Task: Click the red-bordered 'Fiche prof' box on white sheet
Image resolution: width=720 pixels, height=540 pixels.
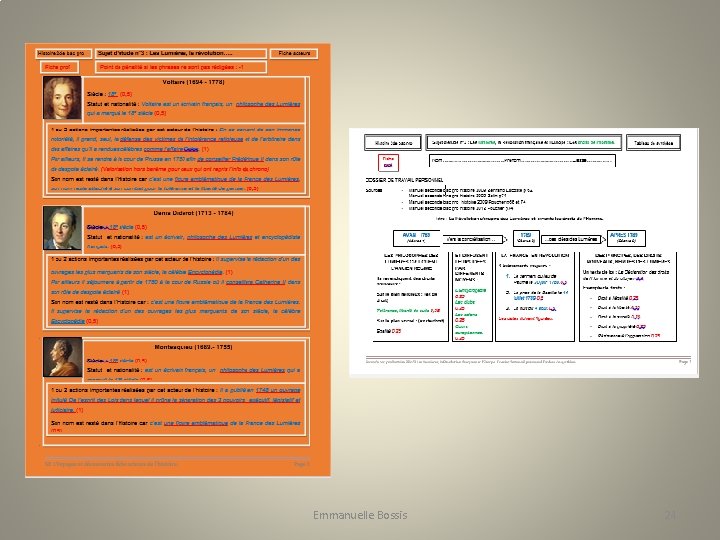Action: [388, 162]
